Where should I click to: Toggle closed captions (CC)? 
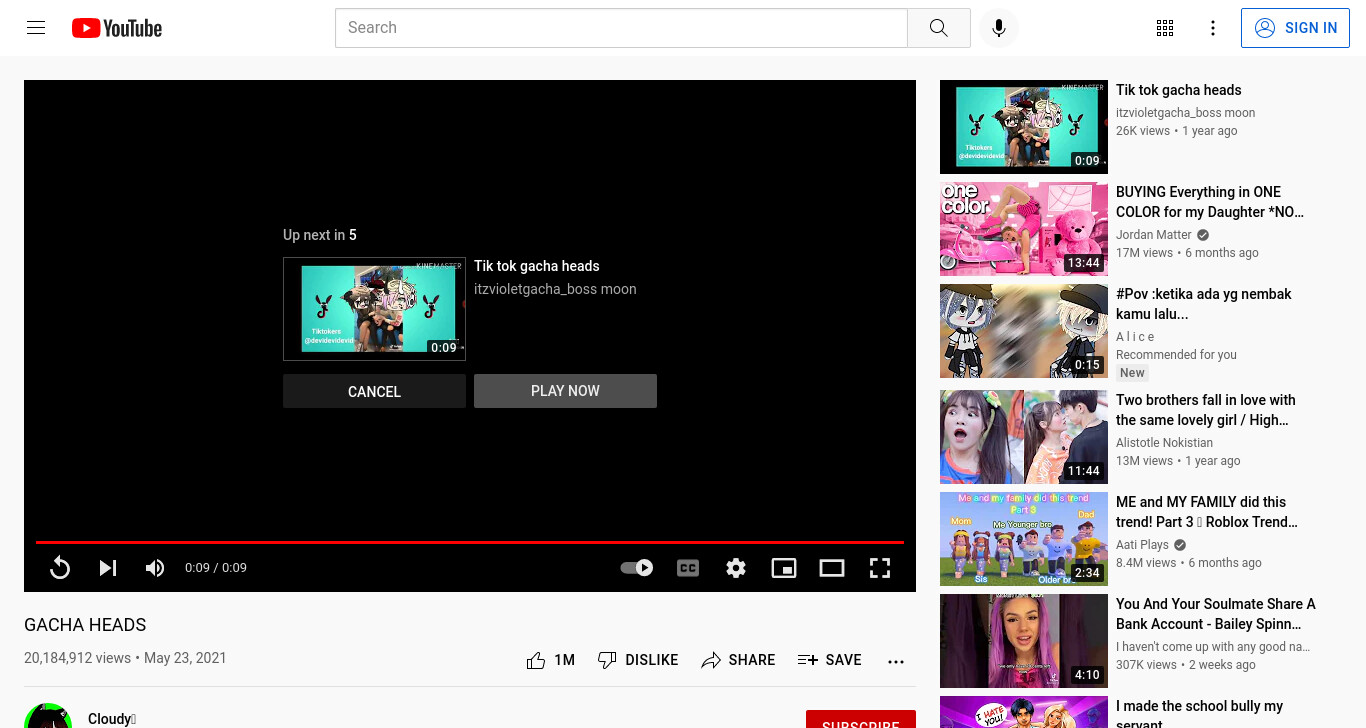point(688,568)
